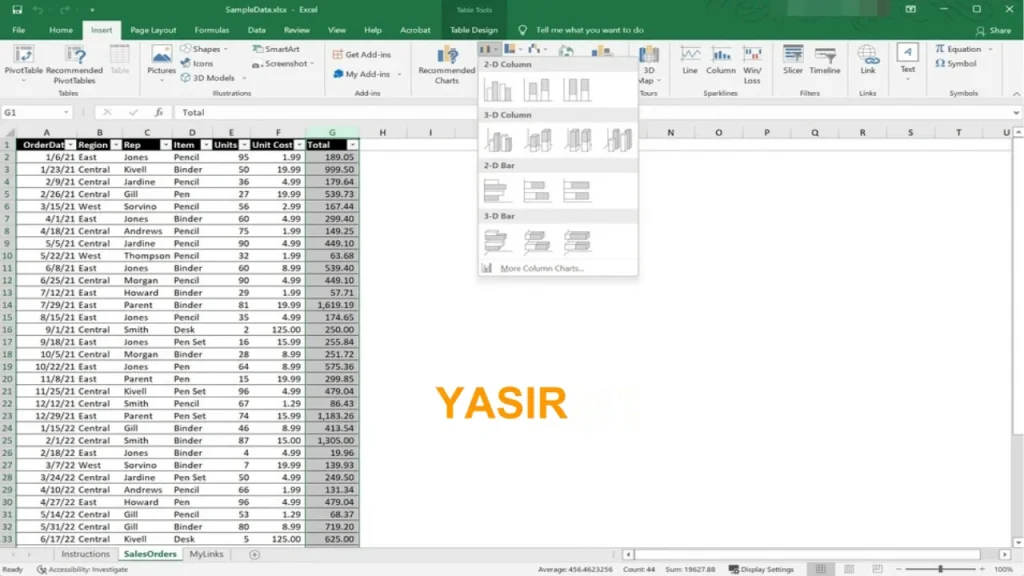The image size is (1024, 576).
Task: Open the OrderDate column filter dropdown
Action: (x=71, y=145)
